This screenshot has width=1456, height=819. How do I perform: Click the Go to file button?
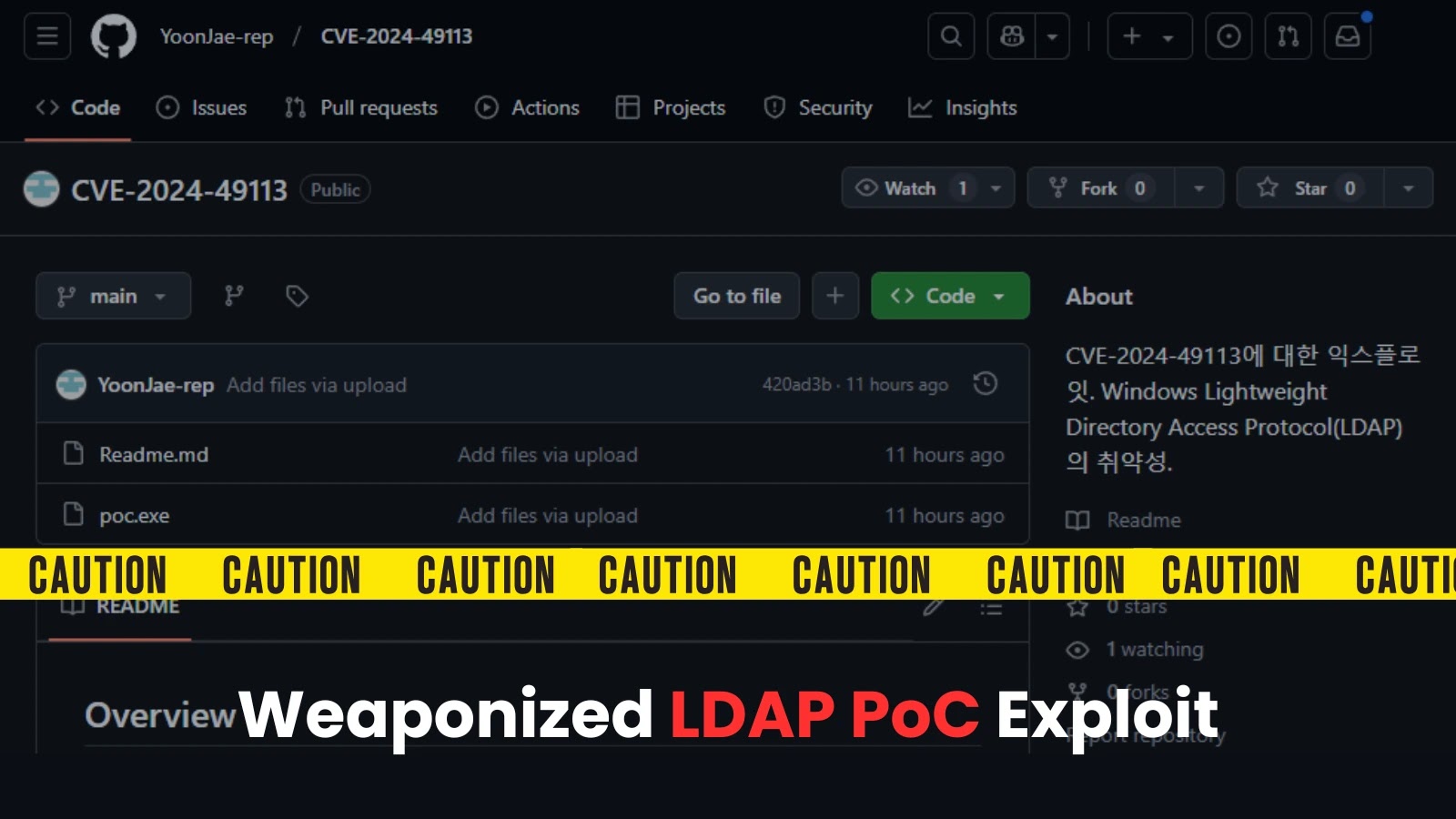(736, 296)
